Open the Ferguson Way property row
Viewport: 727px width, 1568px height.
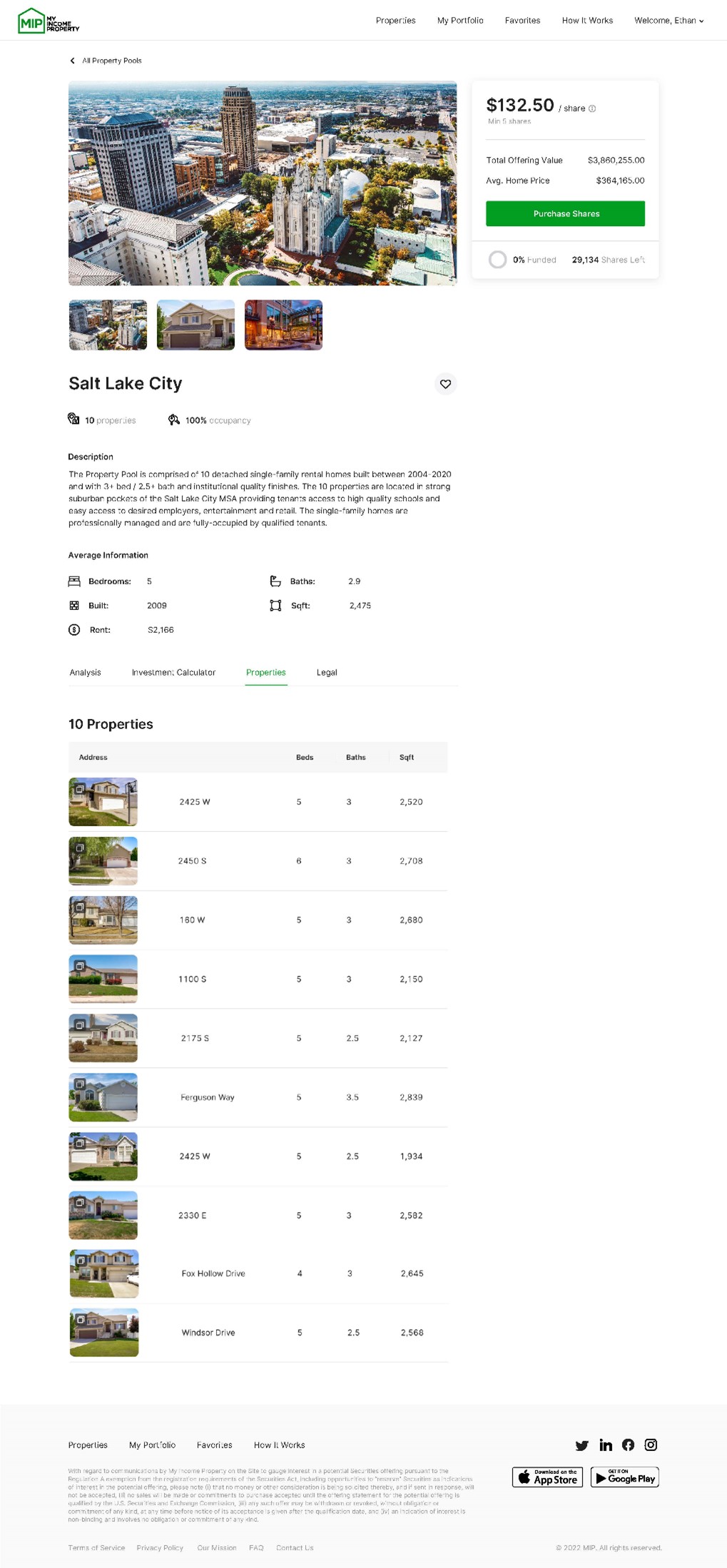pyautogui.click(x=207, y=1097)
